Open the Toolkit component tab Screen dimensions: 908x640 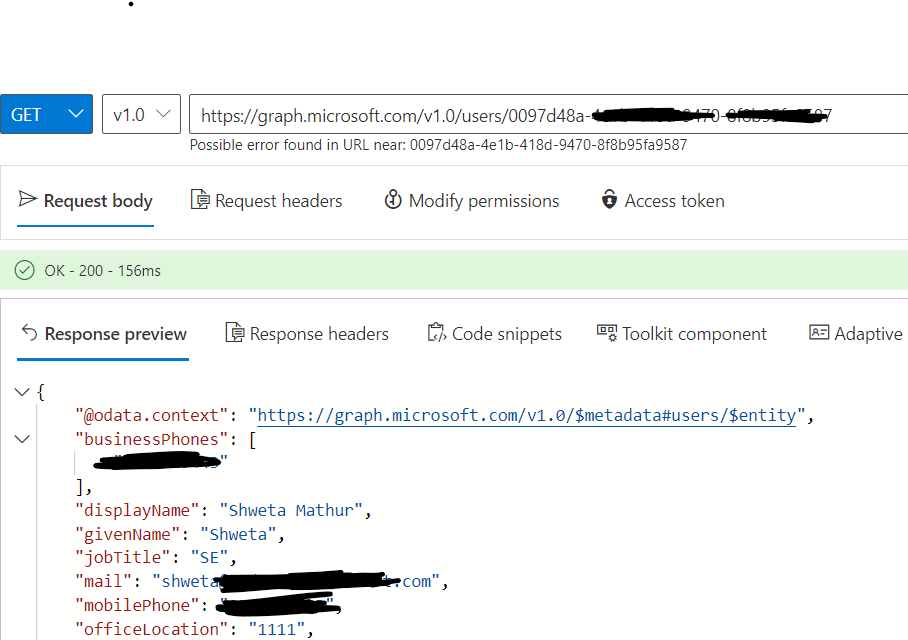pyautogui.click(x=682, y=334)
